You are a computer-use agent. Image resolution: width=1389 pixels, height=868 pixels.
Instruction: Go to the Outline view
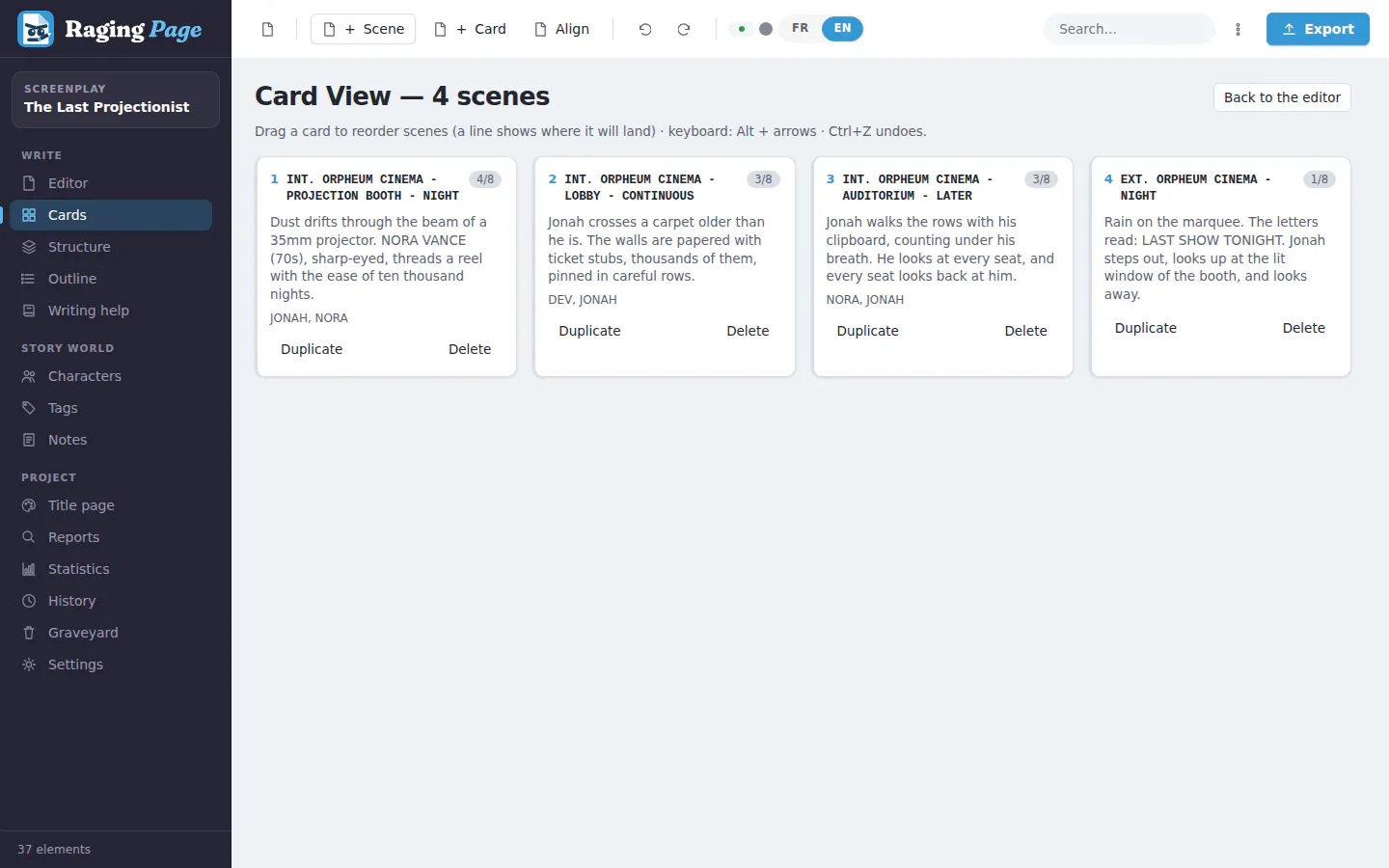tap(111, 279)
